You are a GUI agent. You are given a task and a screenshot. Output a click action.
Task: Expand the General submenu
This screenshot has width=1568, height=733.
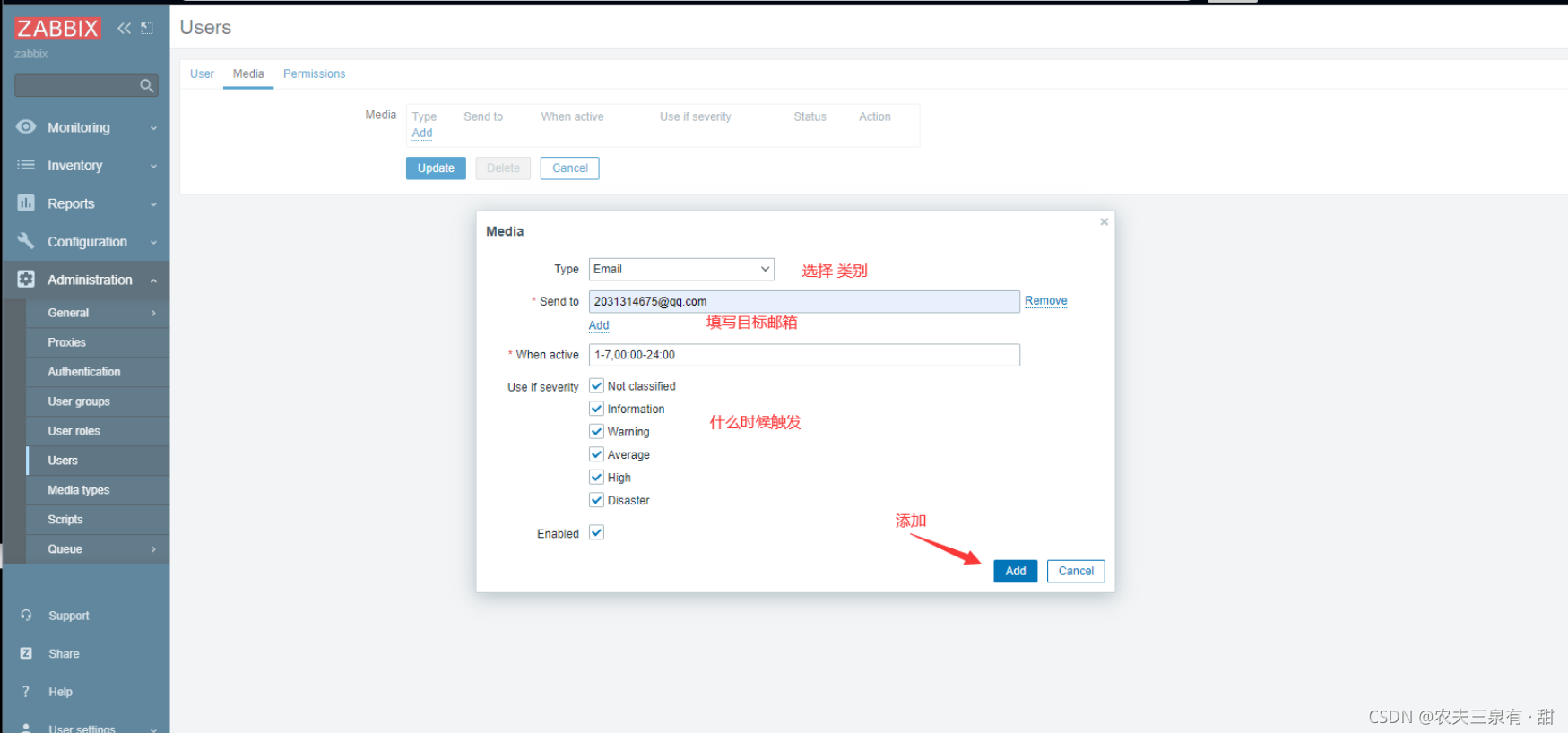tap(153, 313)
